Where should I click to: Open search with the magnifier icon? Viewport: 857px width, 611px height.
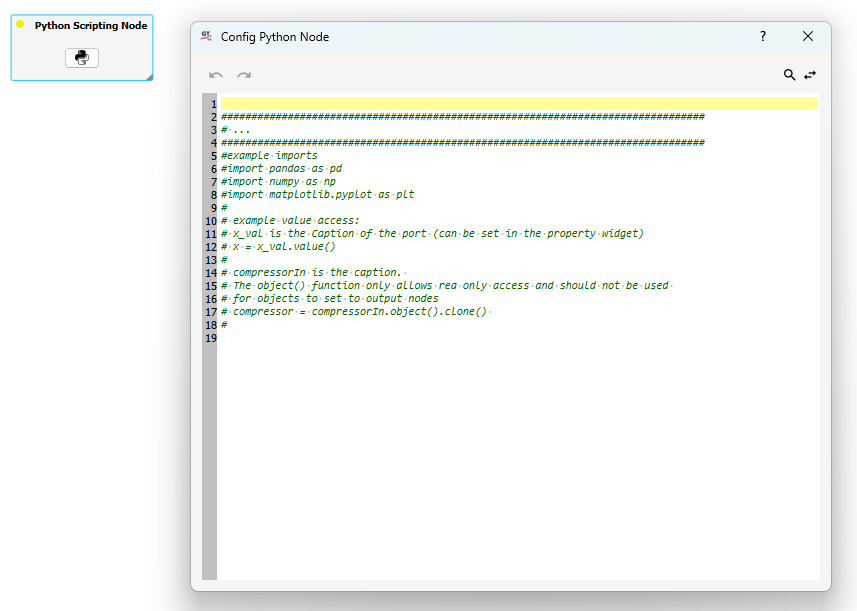pos(789,75)
